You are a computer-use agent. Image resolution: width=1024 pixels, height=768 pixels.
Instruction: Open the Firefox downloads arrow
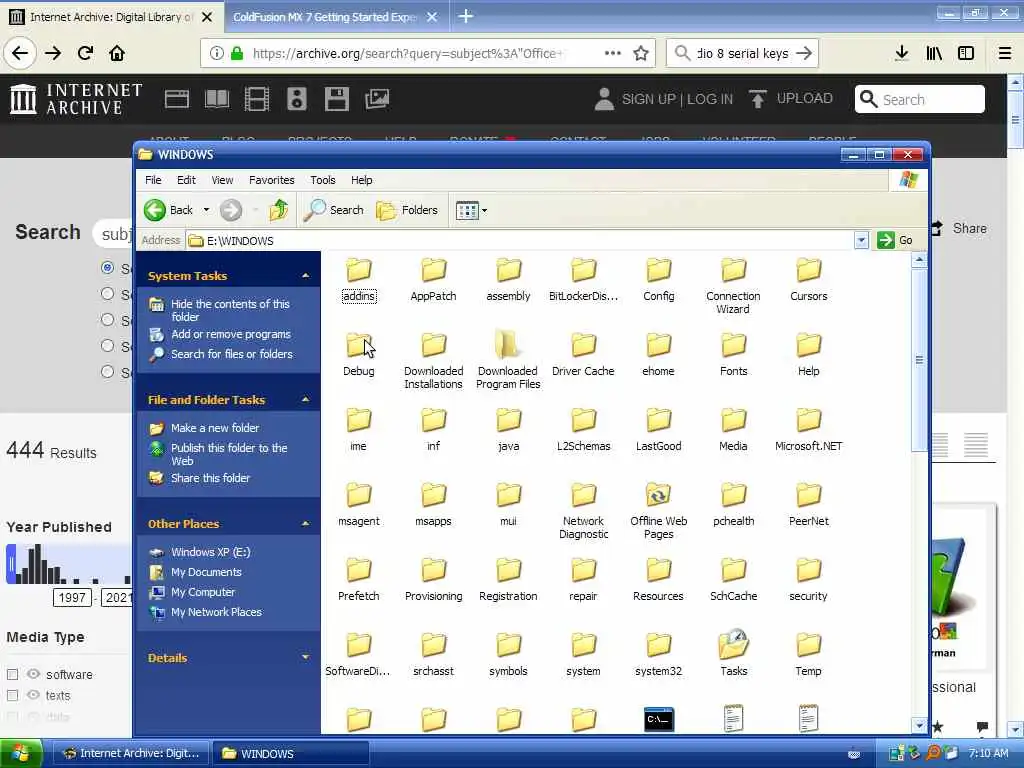tap(901, 53)
